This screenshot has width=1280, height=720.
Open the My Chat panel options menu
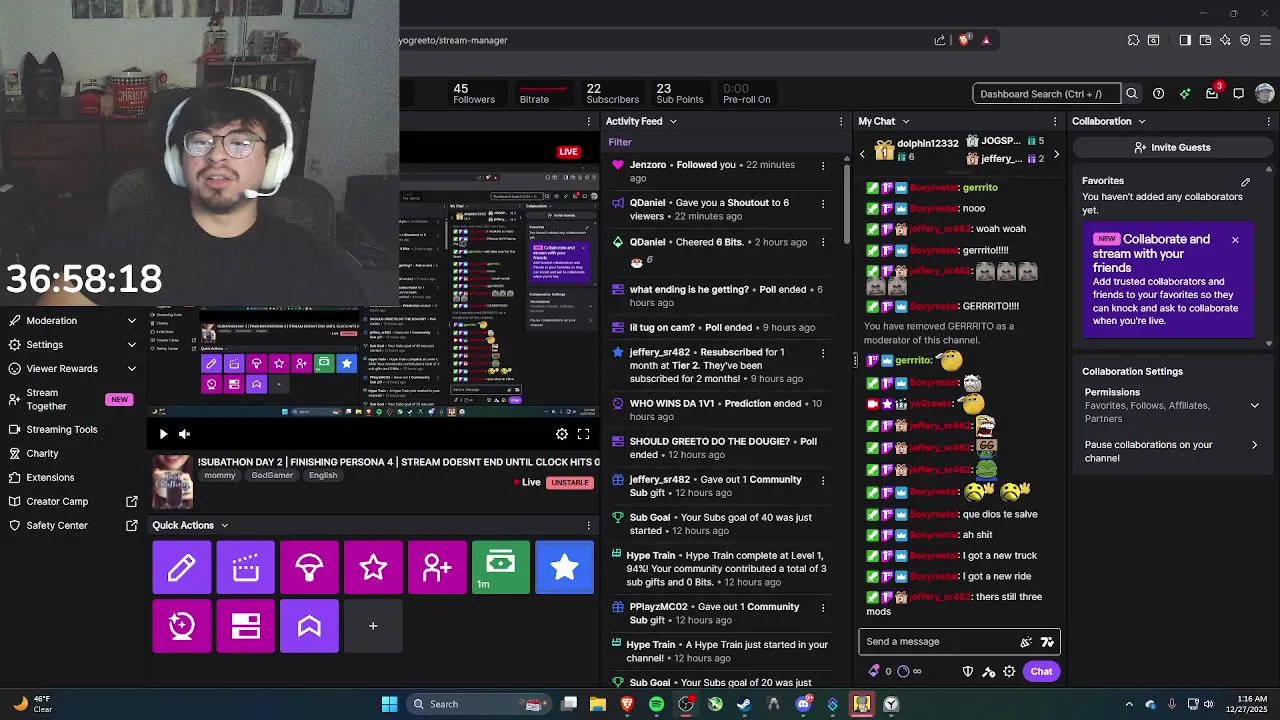1054,121
